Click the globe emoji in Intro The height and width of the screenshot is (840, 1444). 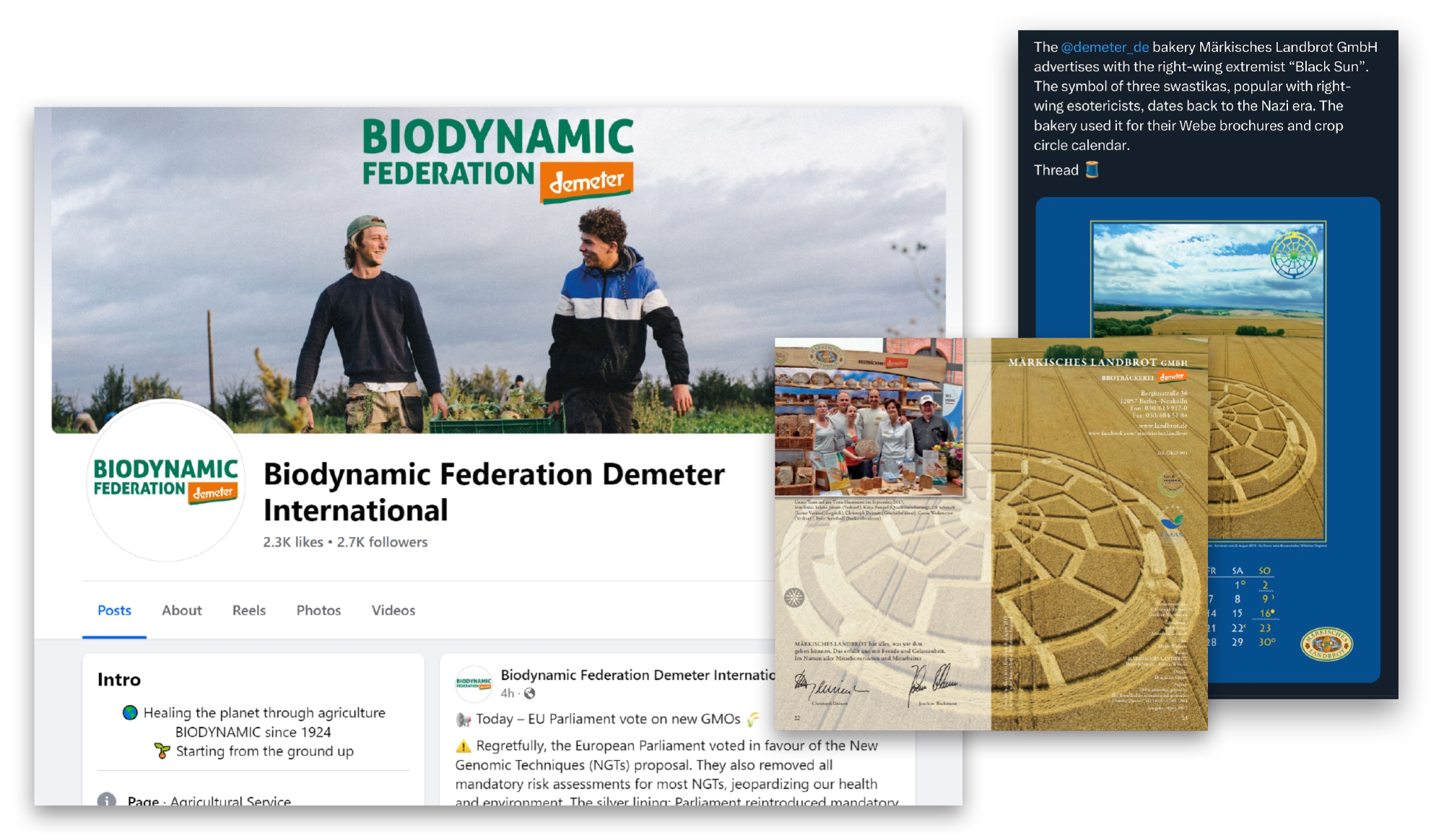(130, 713)
